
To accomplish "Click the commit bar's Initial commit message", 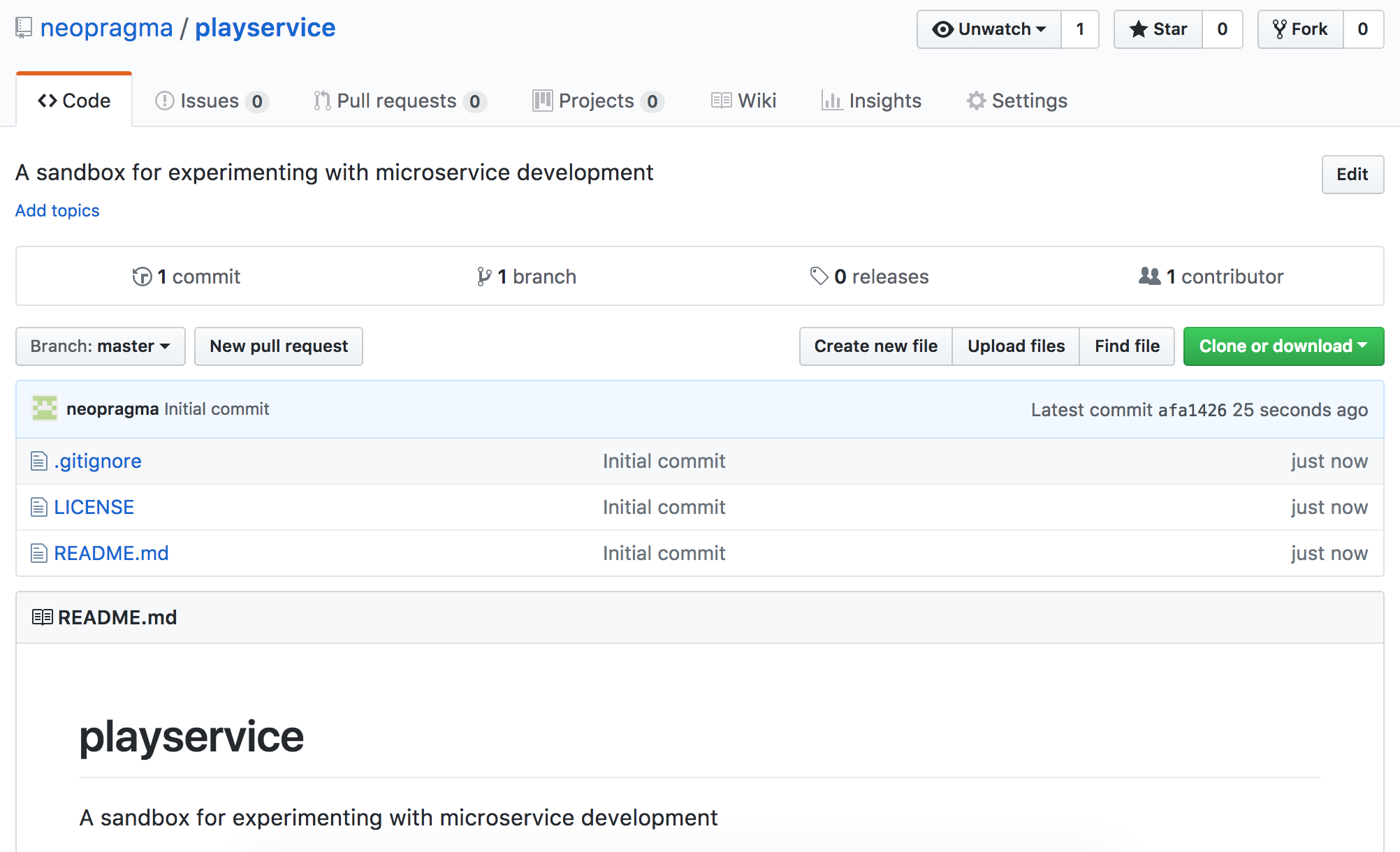I will (x=217, y=409).
